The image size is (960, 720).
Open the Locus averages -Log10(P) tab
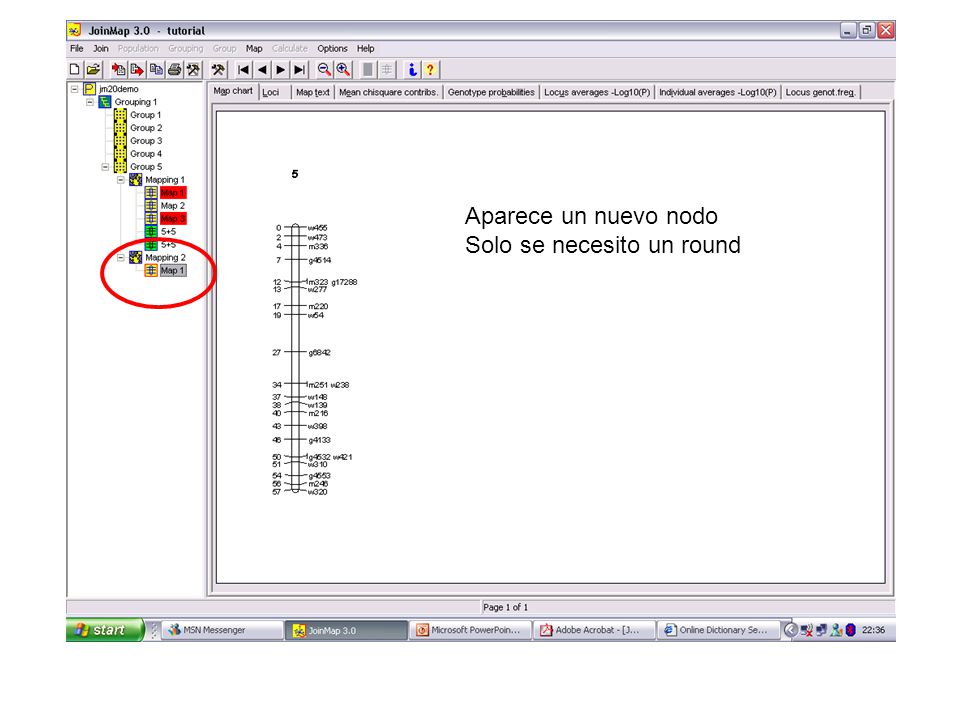pos(597,92)
